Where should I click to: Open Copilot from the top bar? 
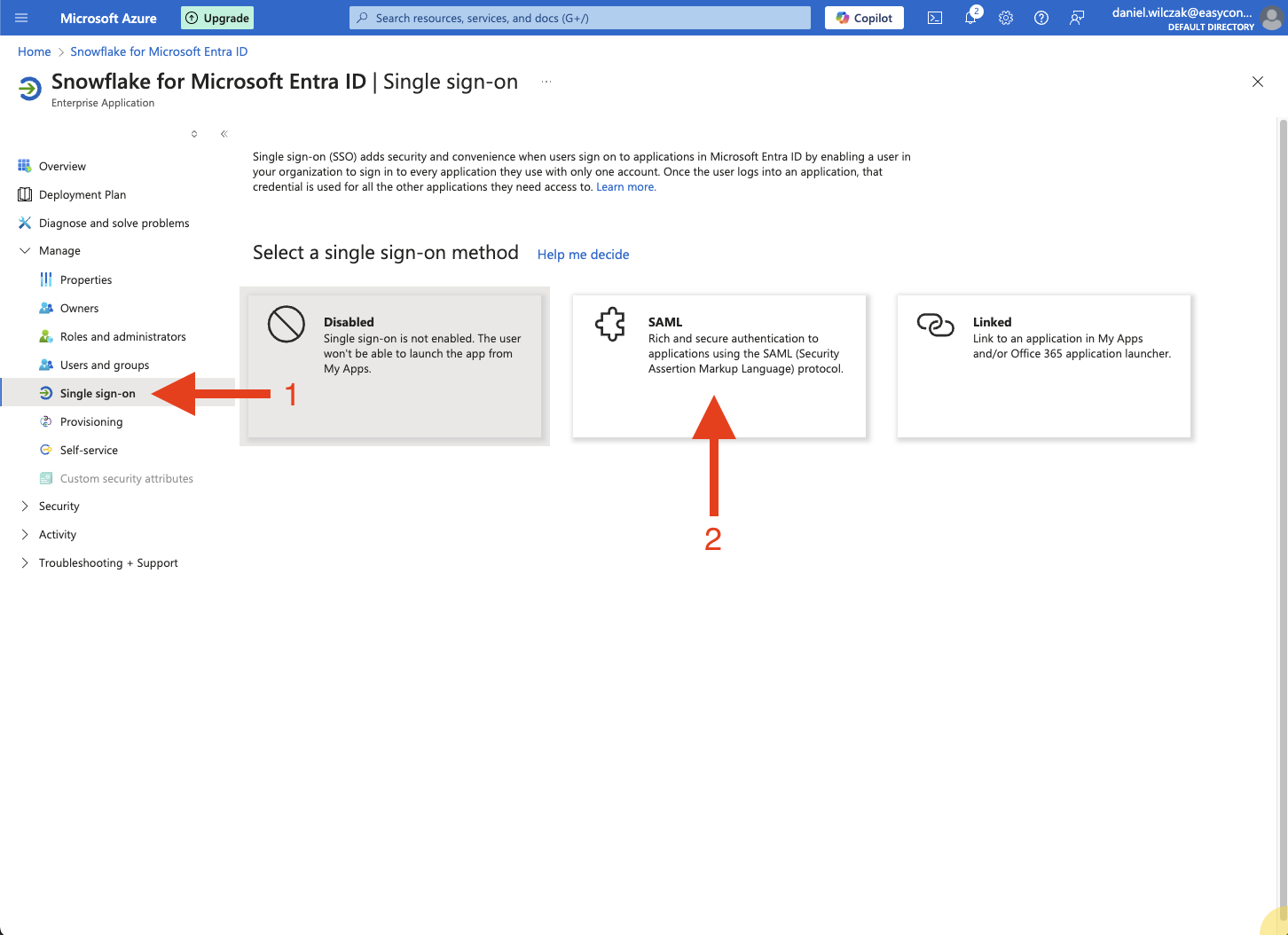pos(864,18)
